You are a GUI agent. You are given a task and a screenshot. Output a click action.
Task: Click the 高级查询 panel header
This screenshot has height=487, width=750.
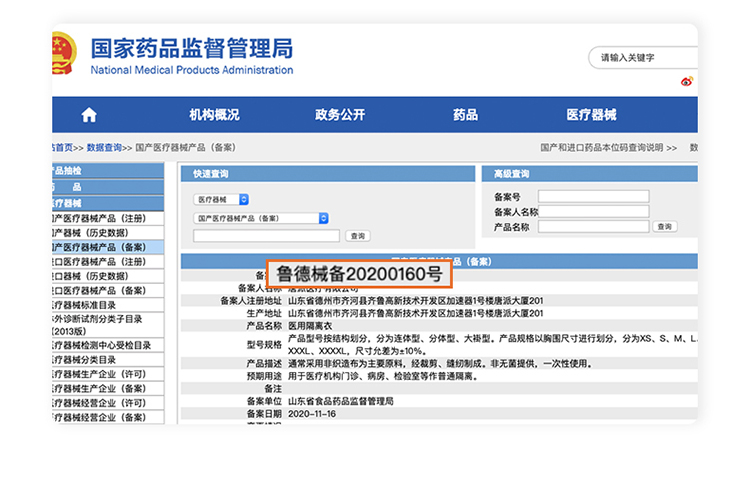point(590,174)
